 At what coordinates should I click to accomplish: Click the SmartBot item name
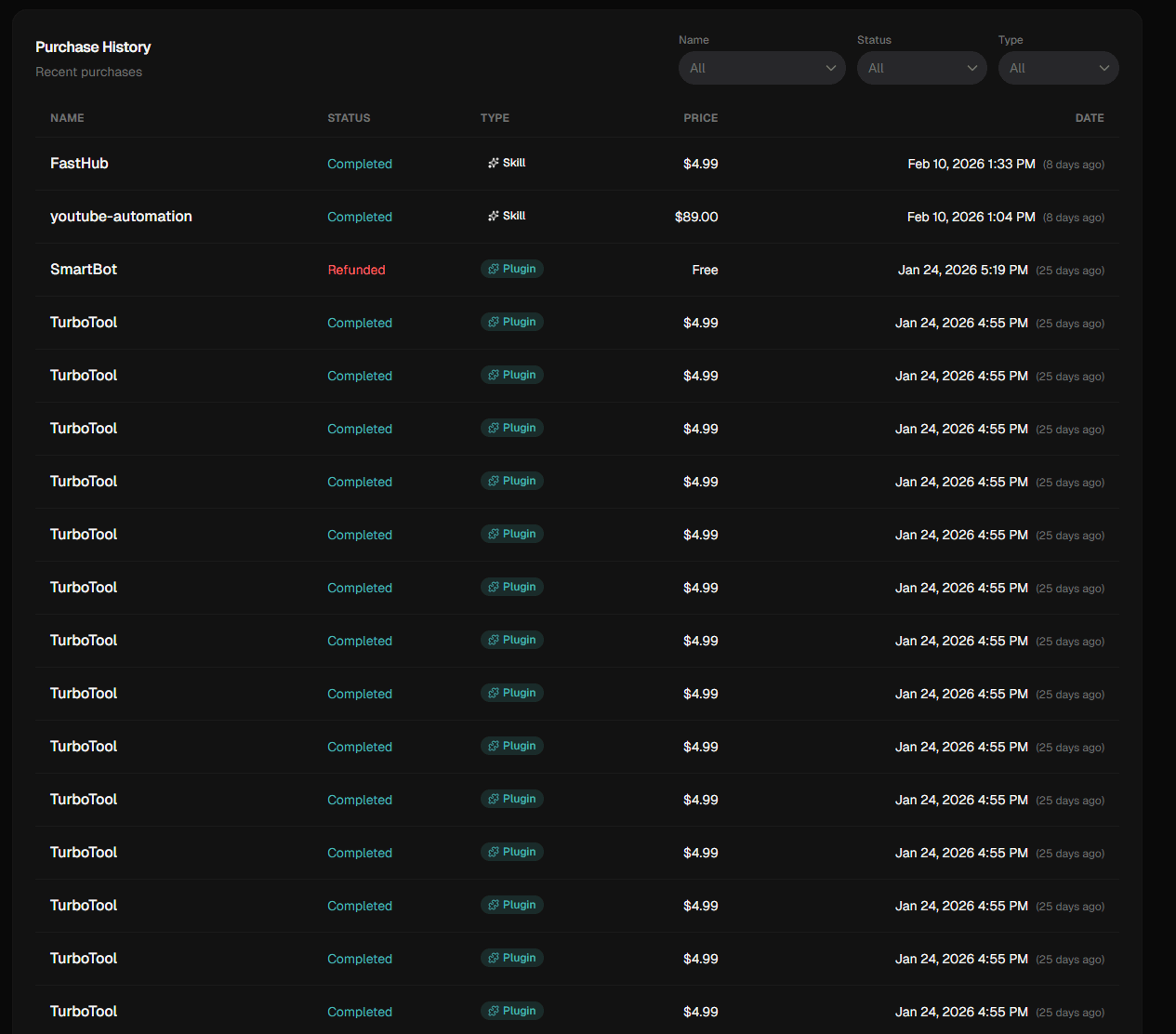(84, 269)
